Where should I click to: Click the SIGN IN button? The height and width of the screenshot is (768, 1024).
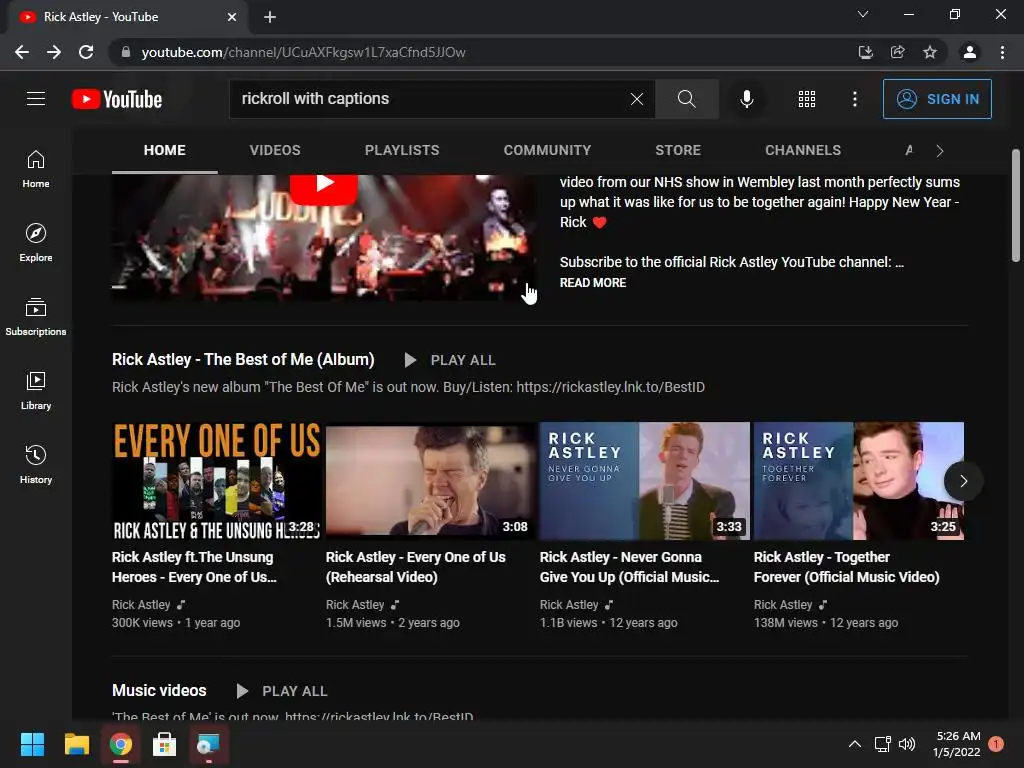click(937, 99)
